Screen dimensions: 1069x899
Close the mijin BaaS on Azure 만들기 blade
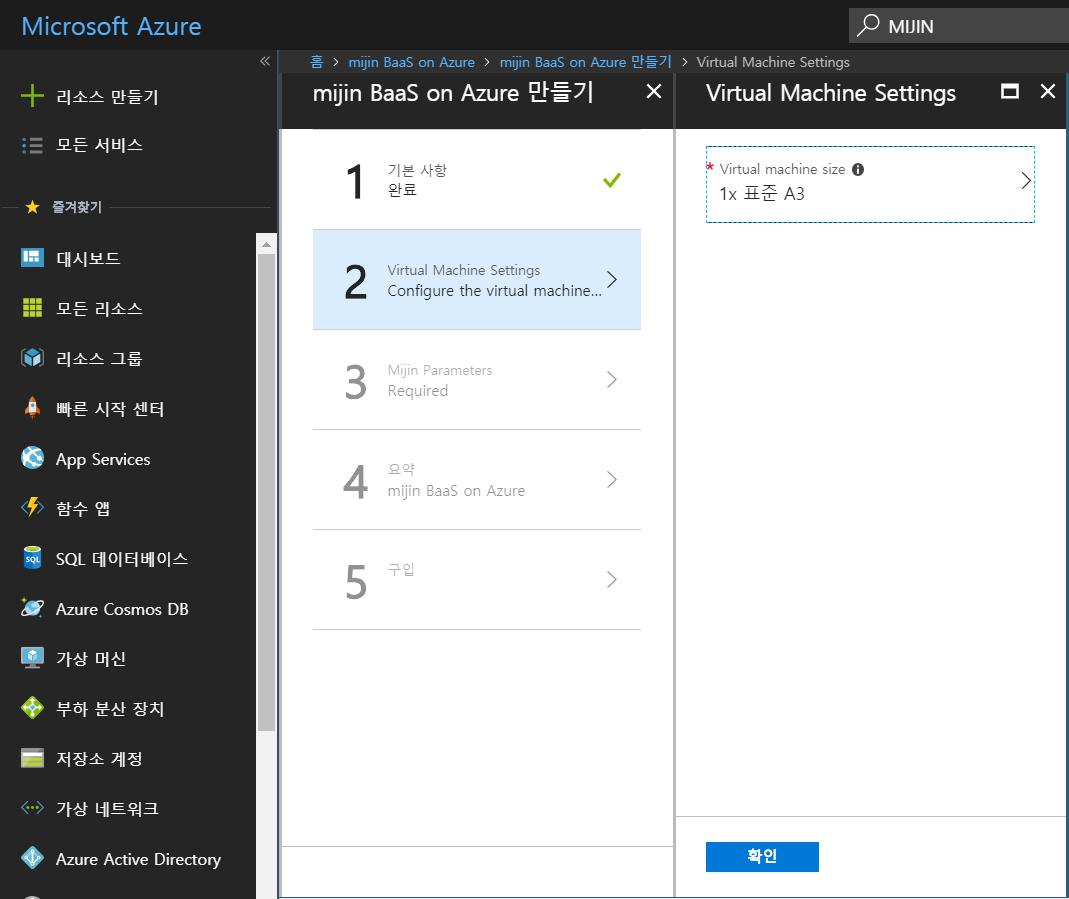click(654, 91)
